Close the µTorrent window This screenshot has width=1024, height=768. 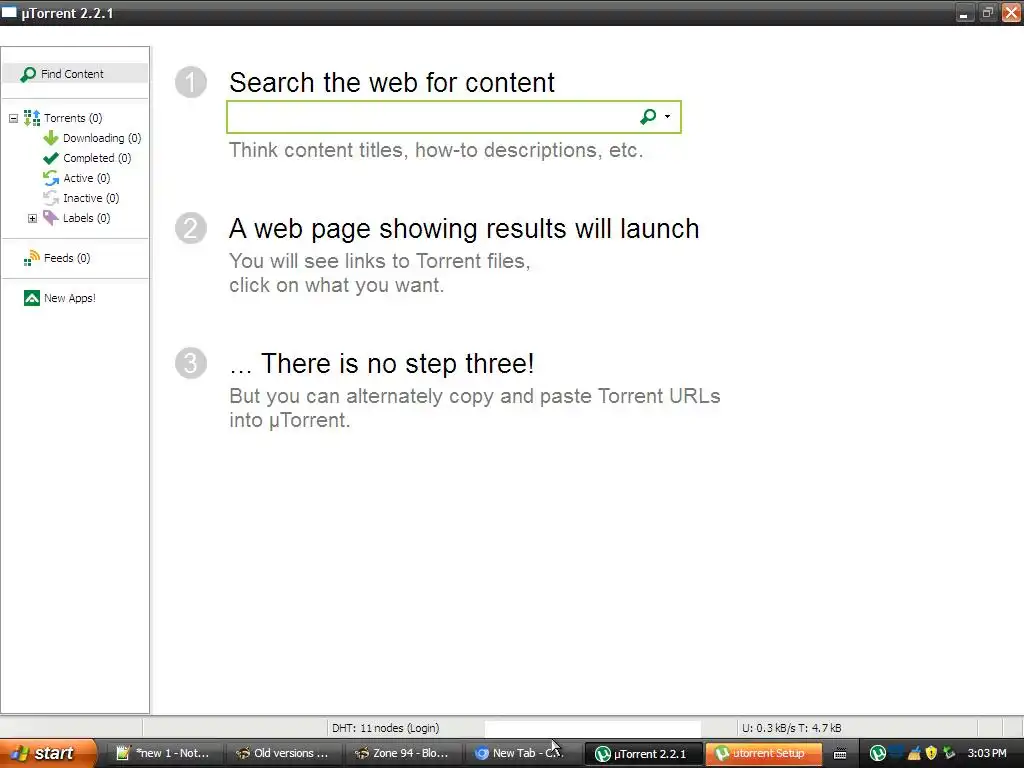(x=1011, y=13)
